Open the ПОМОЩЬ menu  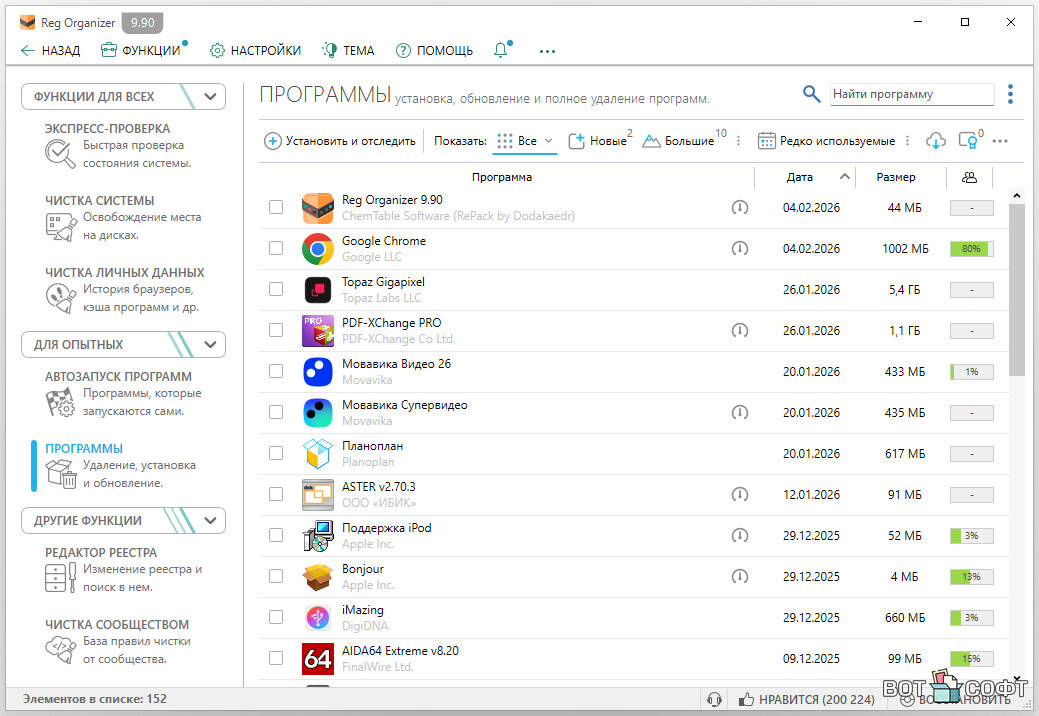click(435, 51)
